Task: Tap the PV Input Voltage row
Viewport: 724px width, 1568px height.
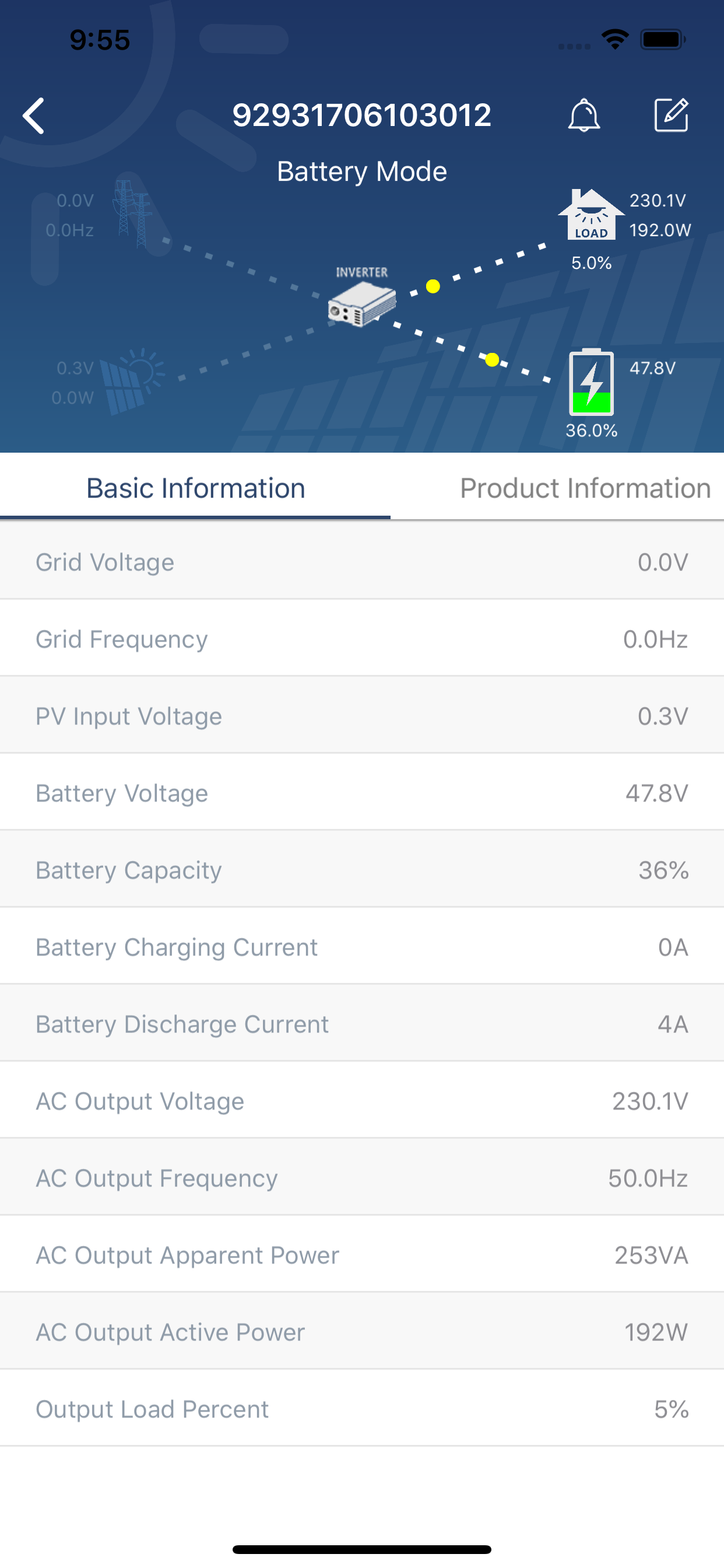Action: pyautogui.click(x=362, y=715)
